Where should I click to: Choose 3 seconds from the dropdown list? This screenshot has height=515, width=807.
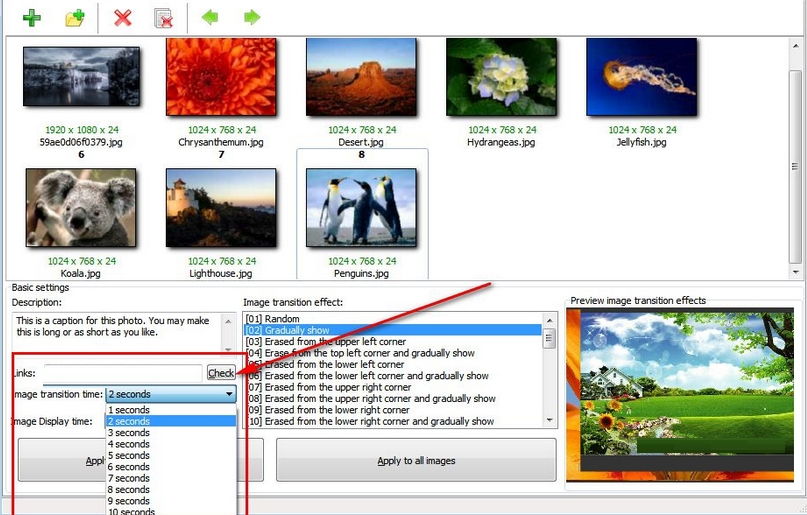click(171, 433)
